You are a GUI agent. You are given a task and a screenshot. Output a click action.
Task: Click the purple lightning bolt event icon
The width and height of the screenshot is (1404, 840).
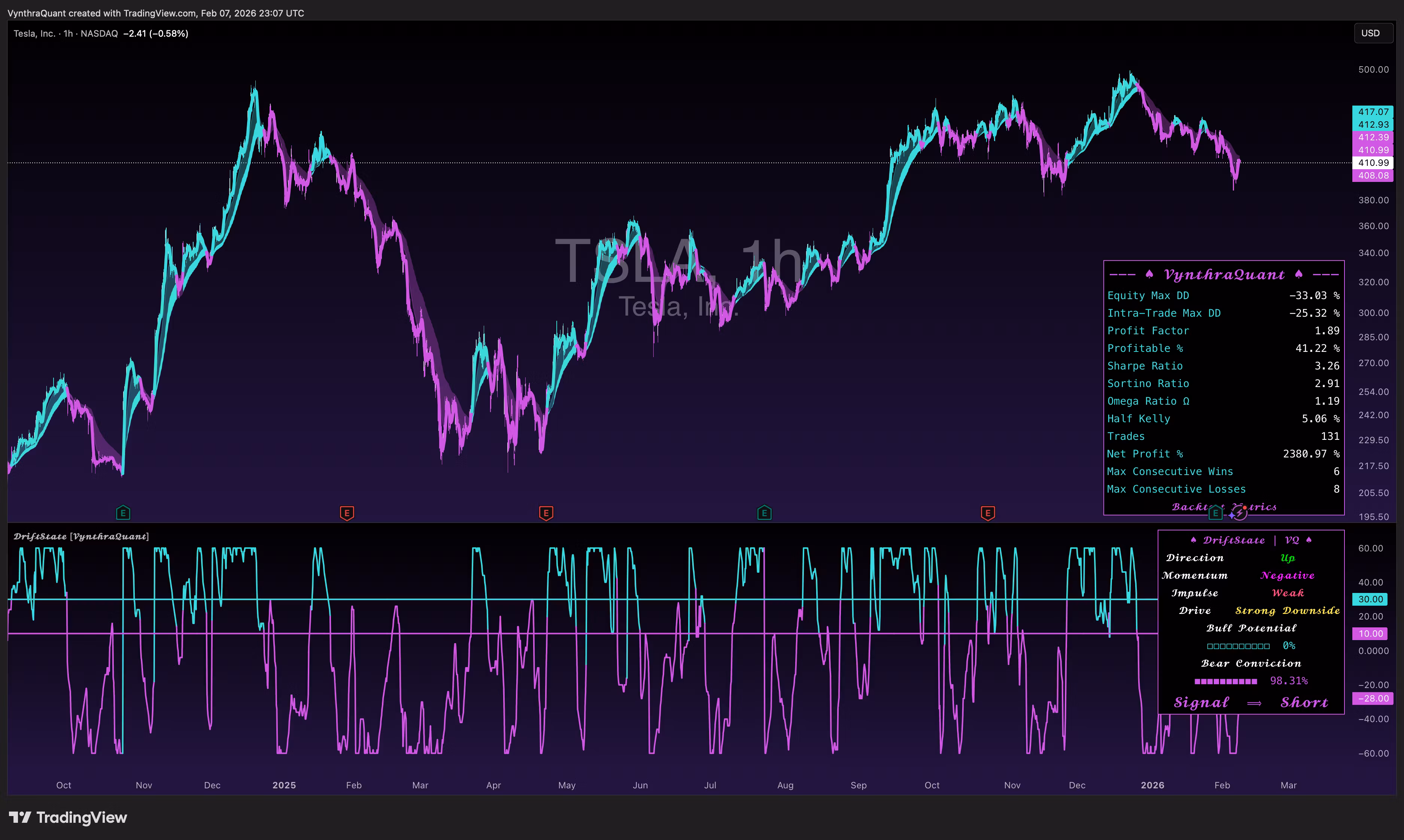coord(1240,513)
